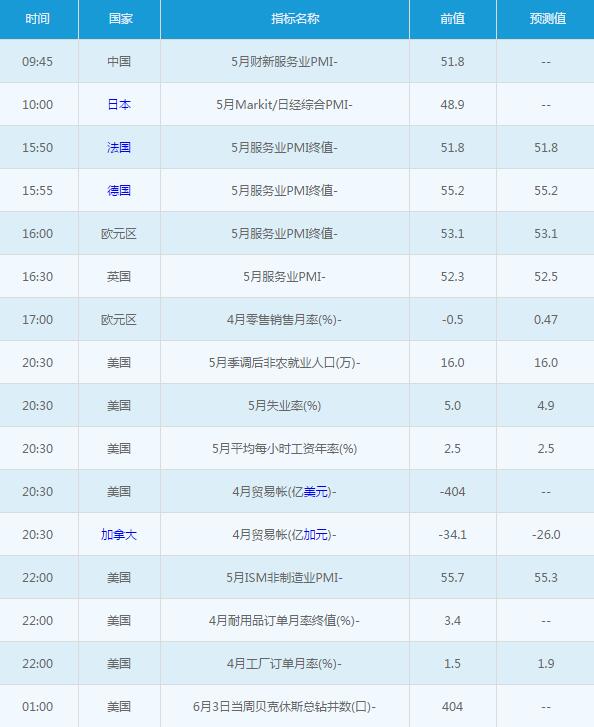Select 5月财新服务业PMI indicator text
Screen dimensions: 594x727
pos(284,62)
